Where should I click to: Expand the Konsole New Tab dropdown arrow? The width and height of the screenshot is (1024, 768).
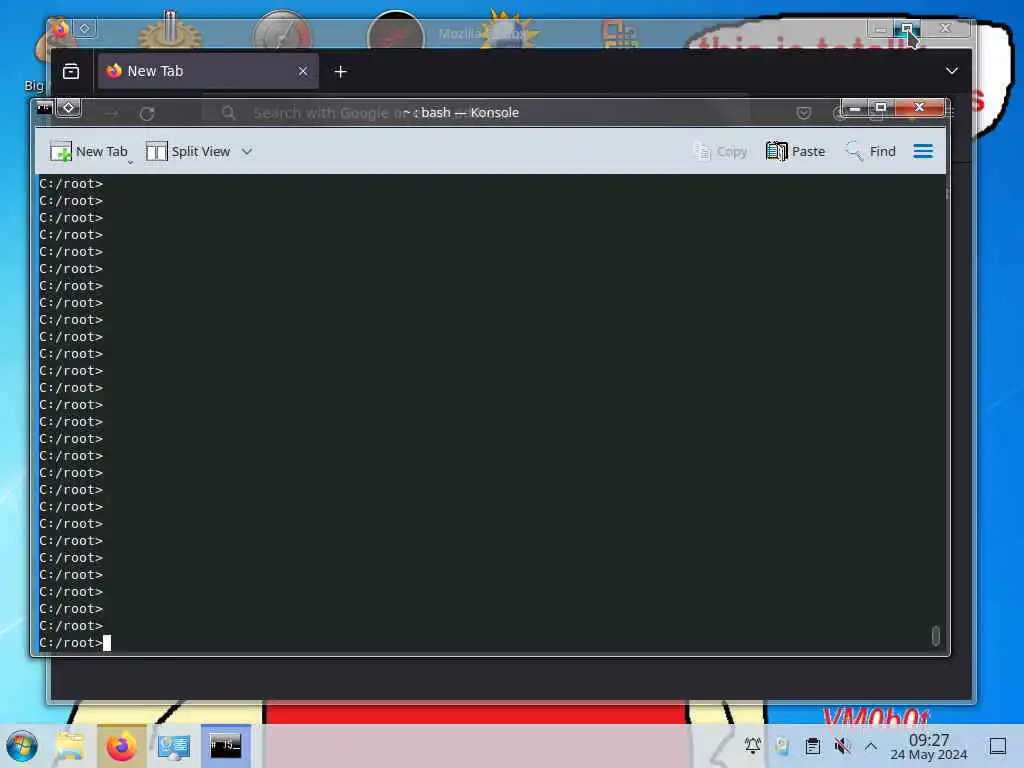(x=130, y=161)
